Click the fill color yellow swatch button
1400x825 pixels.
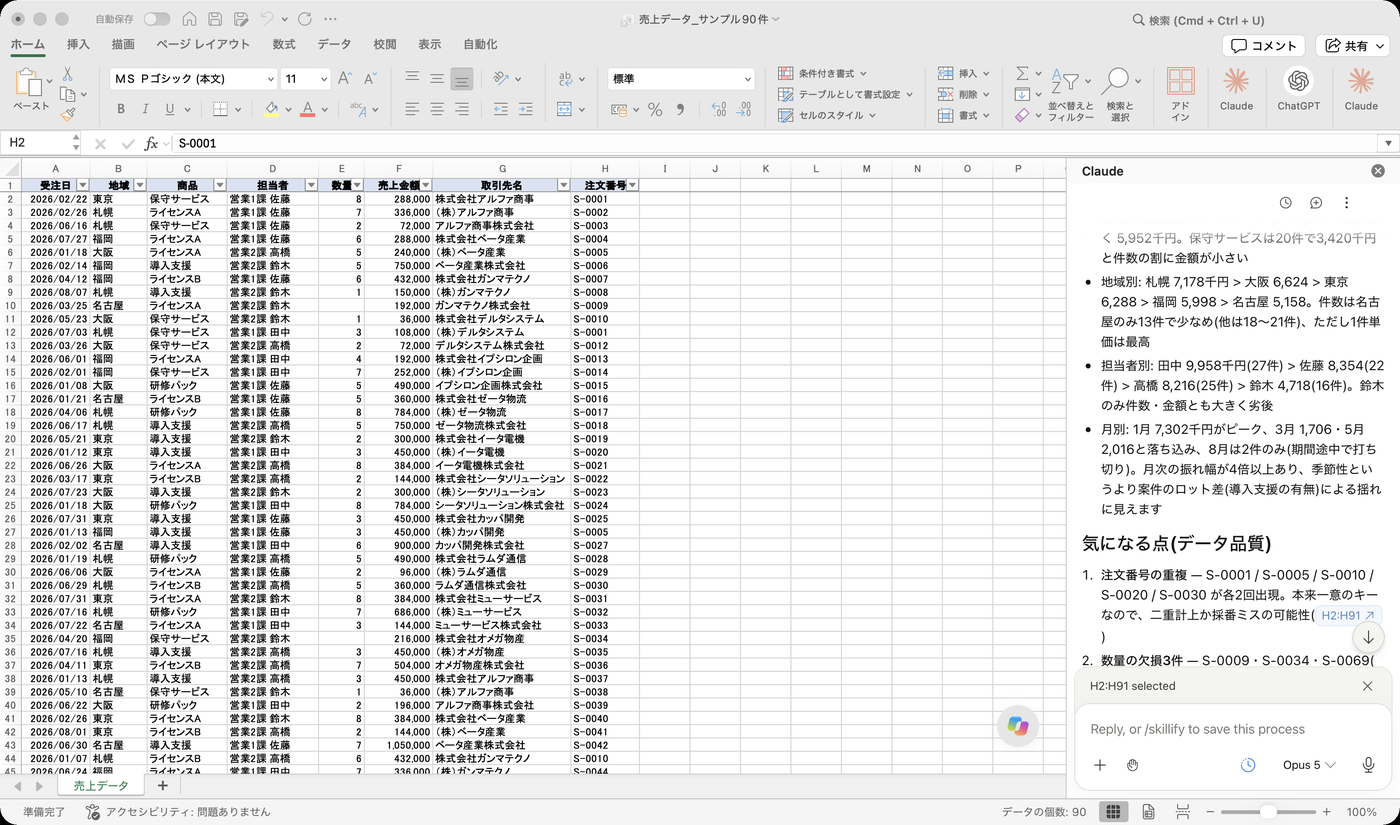click(x=271, y=109)
